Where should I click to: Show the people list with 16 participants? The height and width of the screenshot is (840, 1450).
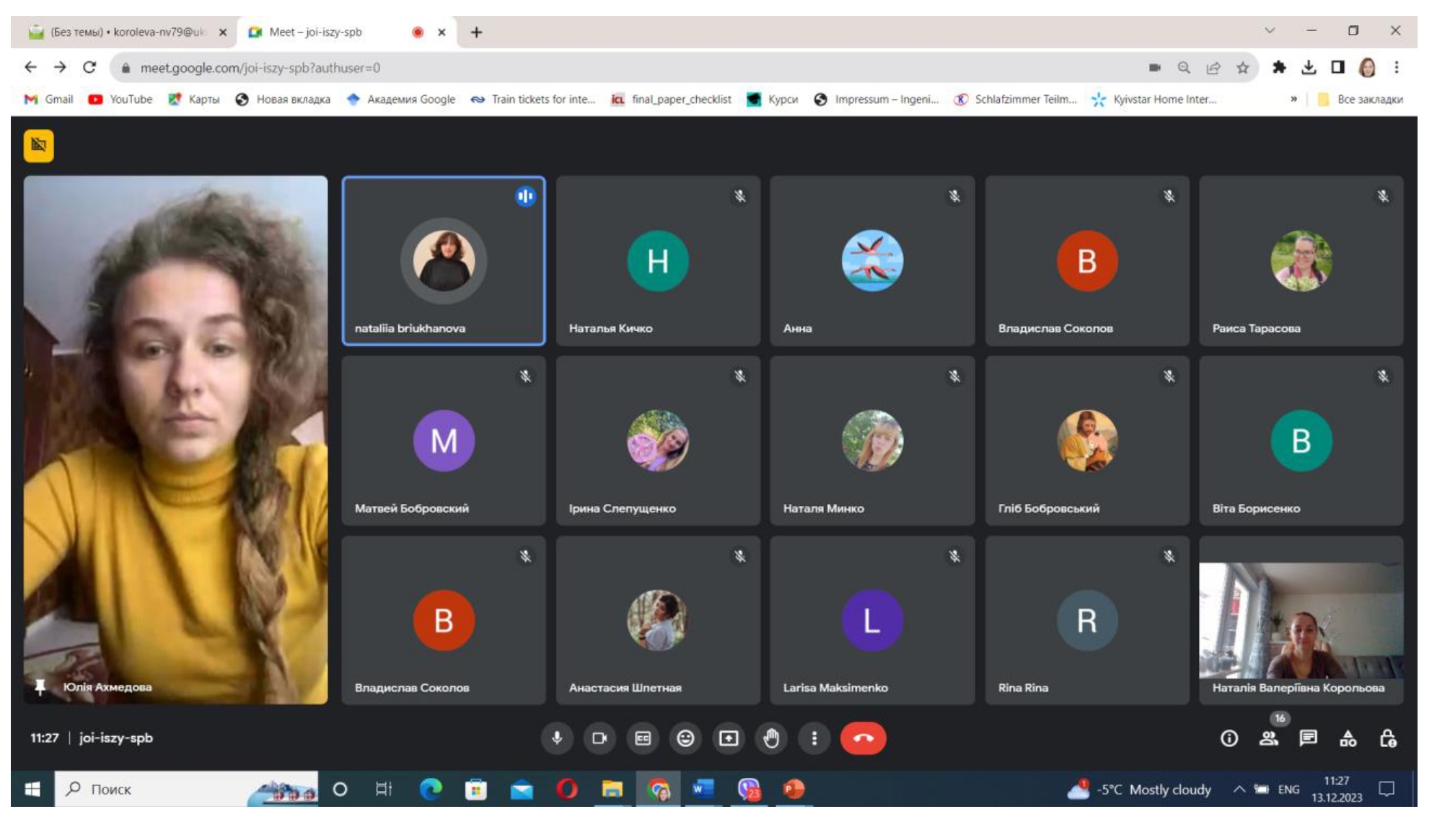coord(1269,738)
